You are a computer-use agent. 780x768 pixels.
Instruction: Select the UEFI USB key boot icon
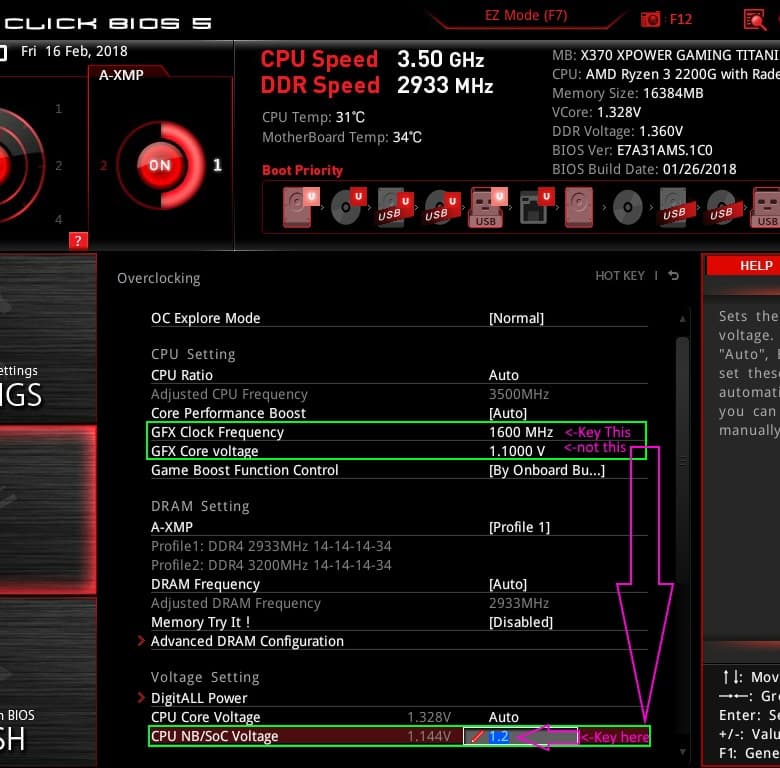pyautogui.click(x=488, y=207)
